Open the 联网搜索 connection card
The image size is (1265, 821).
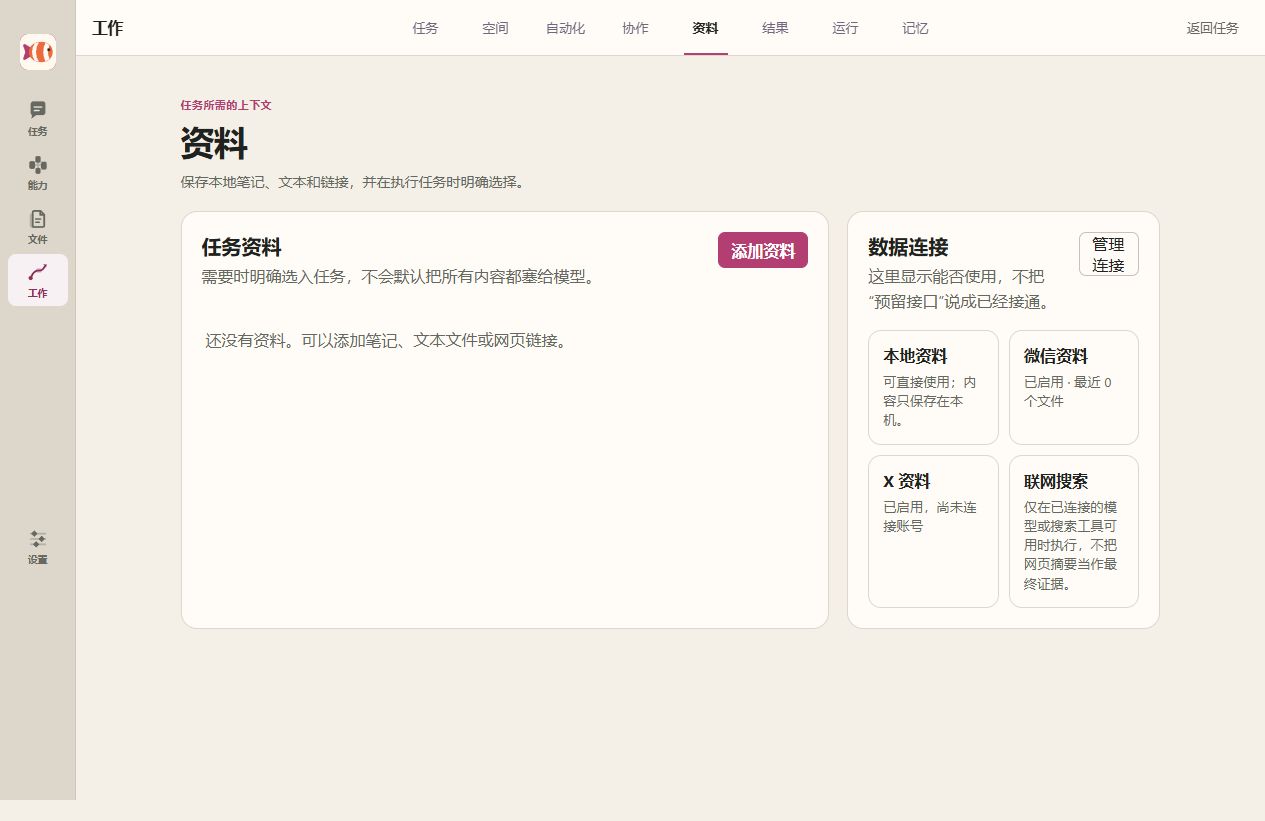pos(1074,531)
